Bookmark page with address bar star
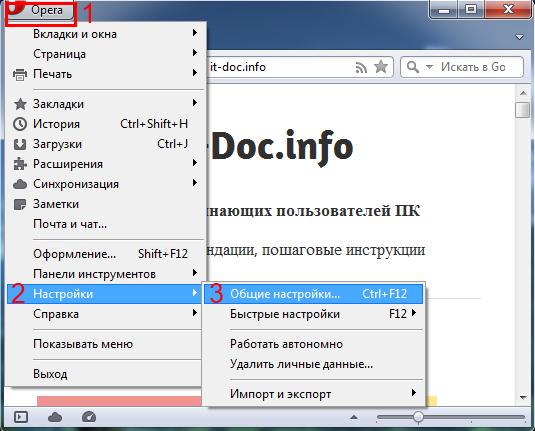This screenshot has width=535, height=431. coord(381,67)
